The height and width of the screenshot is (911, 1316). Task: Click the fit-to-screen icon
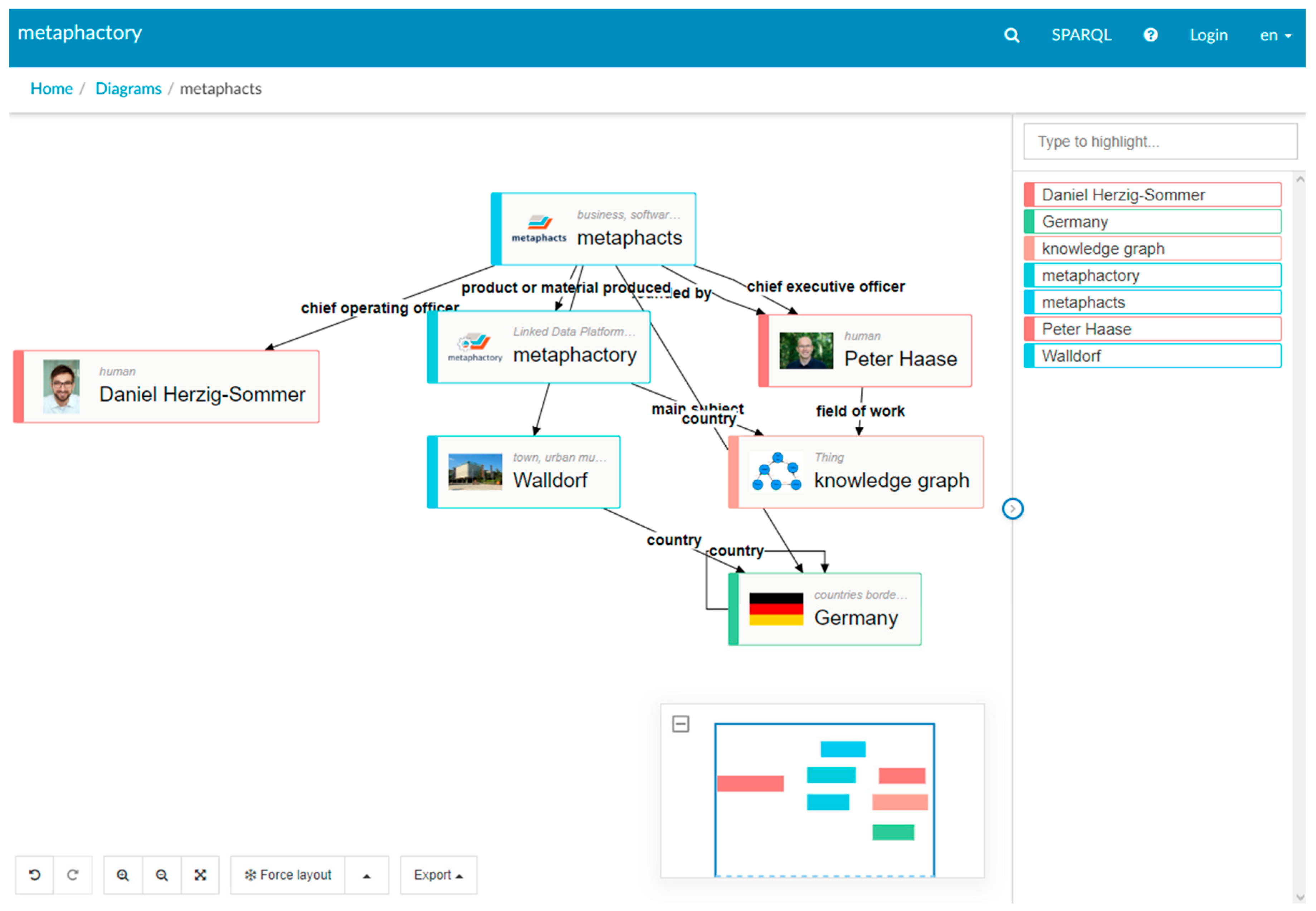[x=200, y=875]
